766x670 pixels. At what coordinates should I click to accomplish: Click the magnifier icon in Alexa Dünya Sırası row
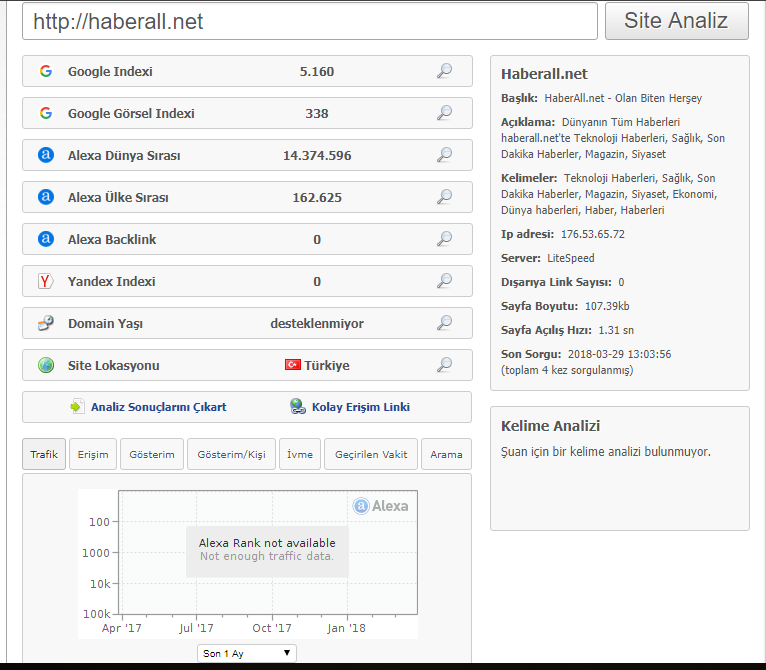444,155
